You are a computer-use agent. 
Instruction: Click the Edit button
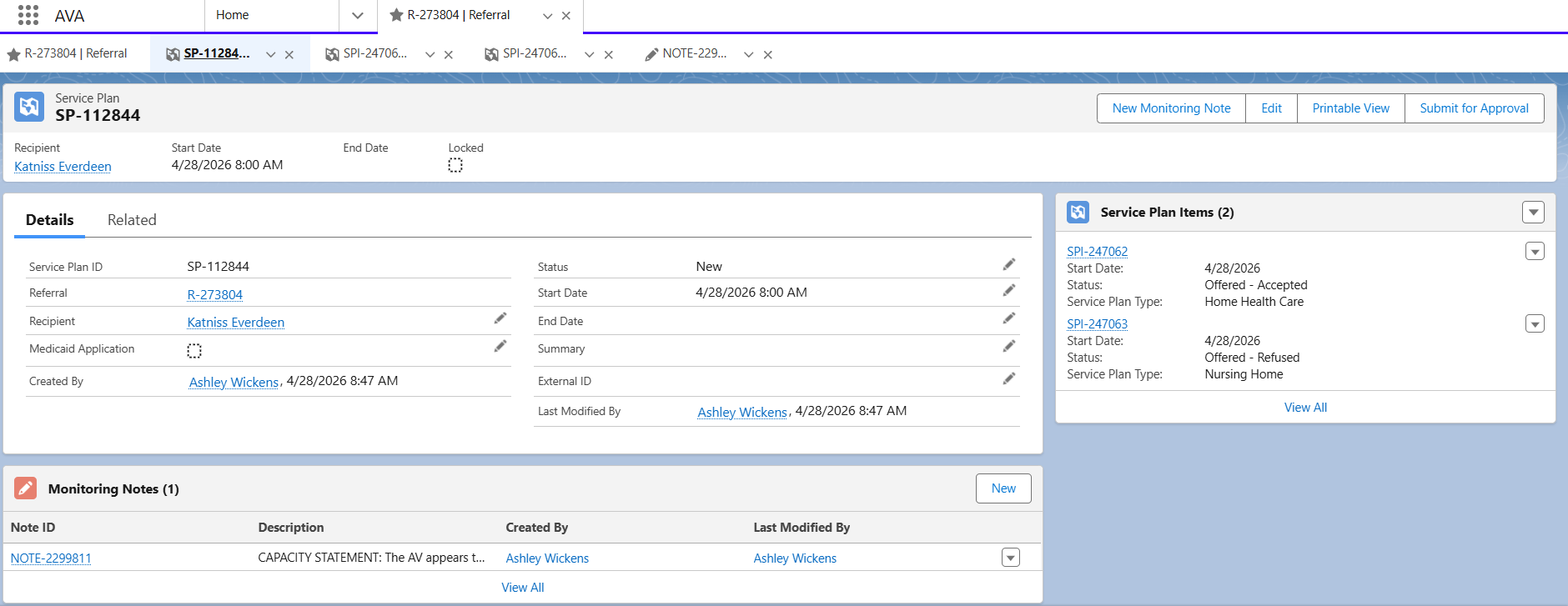tap(1271, 108)
